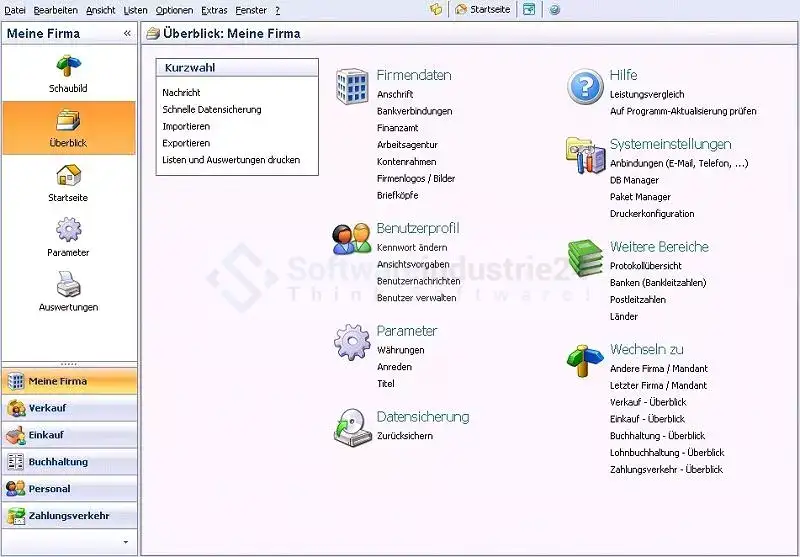This screenshot has width=800, height=557.
Task: Collapse the Meine Firma sidebar panel
Action: click(127, 33)
